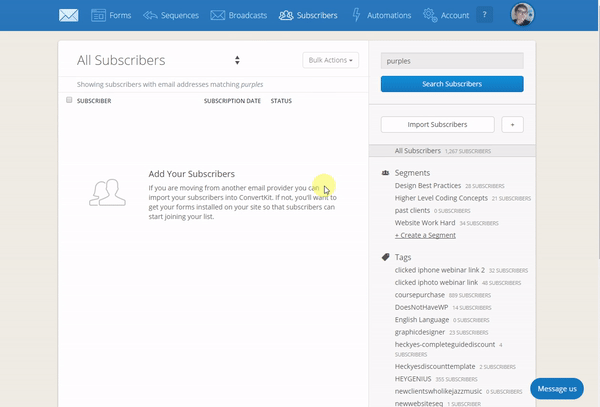Click the Tags label icon
This screenshot has width=600, height=407.
[385, 257]
